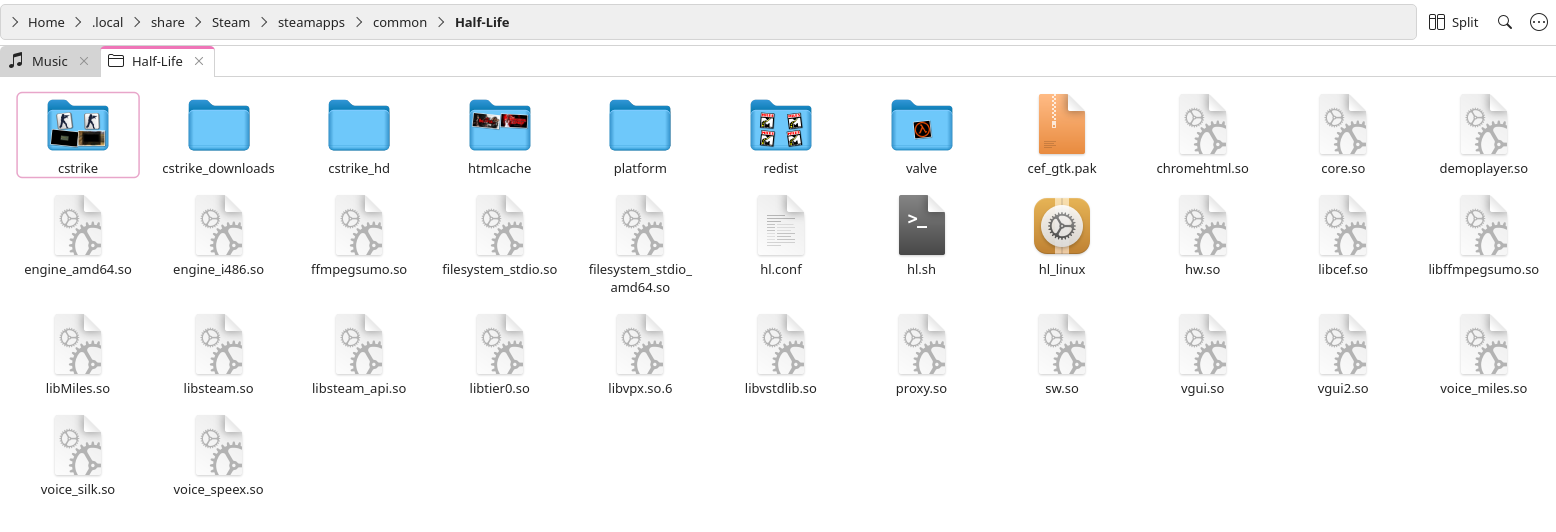
Task: Select the ffmpegsumo.so file icon
Action: coord(359,225)
